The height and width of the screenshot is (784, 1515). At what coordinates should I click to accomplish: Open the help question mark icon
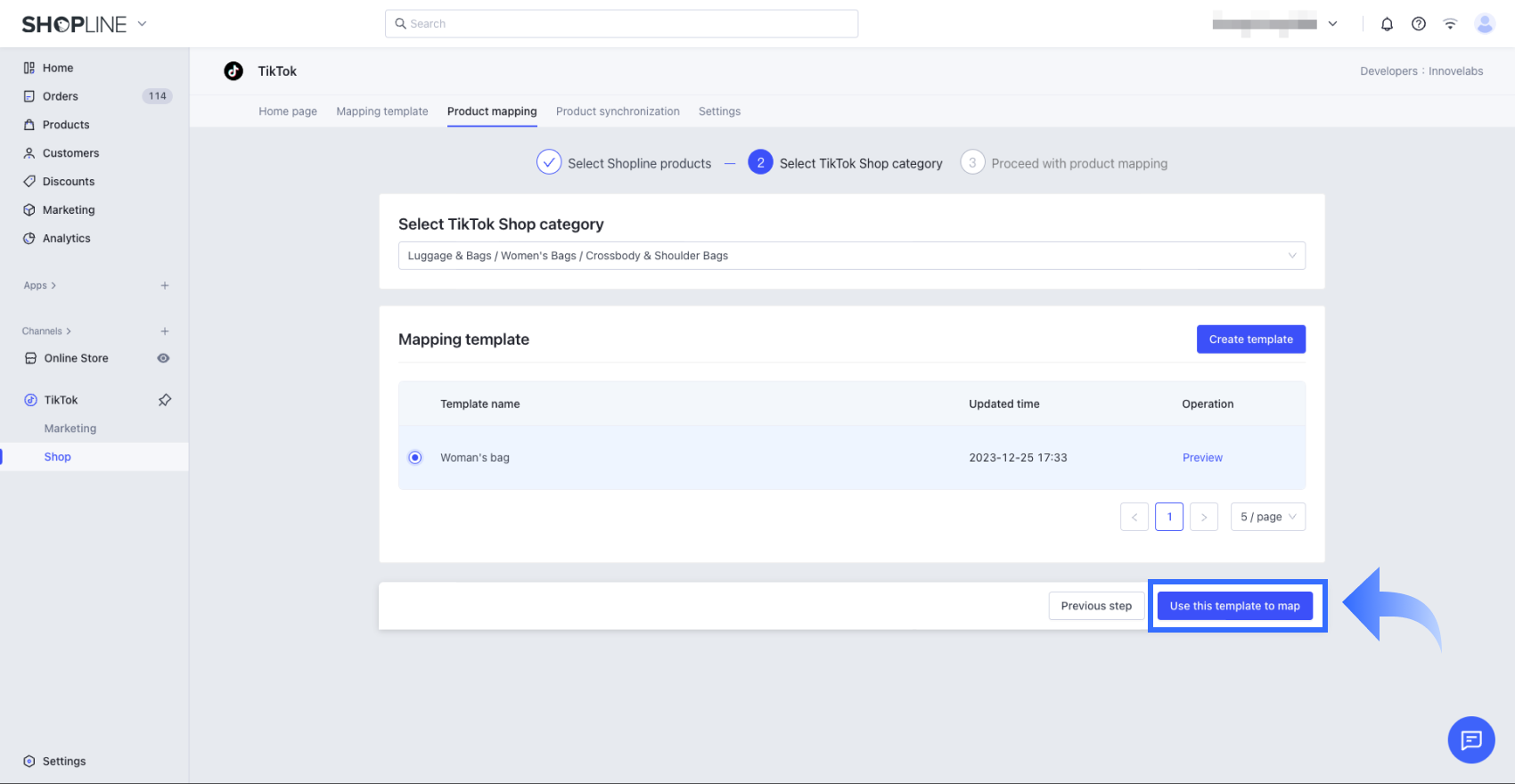tap(1419, 24)
